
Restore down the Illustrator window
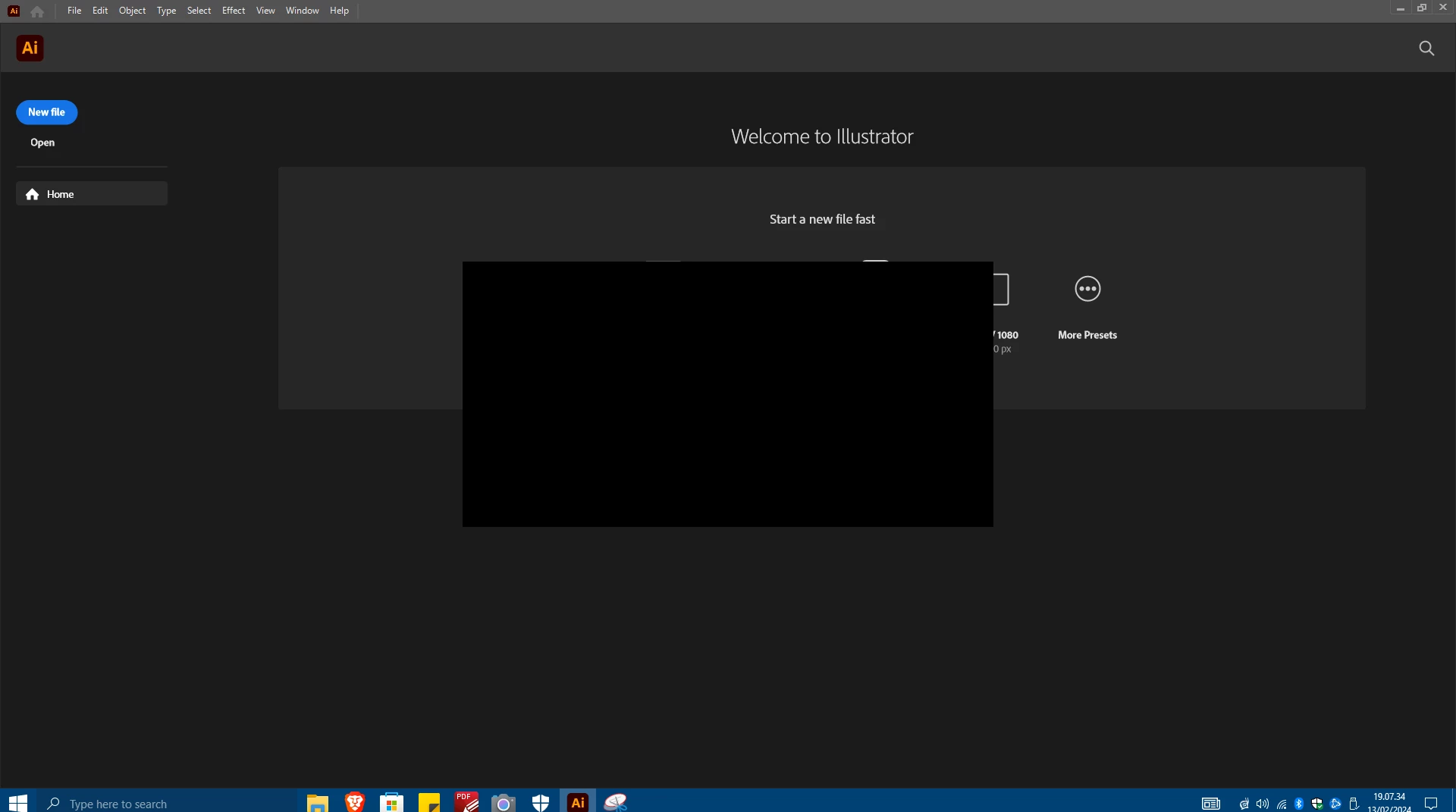(x=1422, y=8)
